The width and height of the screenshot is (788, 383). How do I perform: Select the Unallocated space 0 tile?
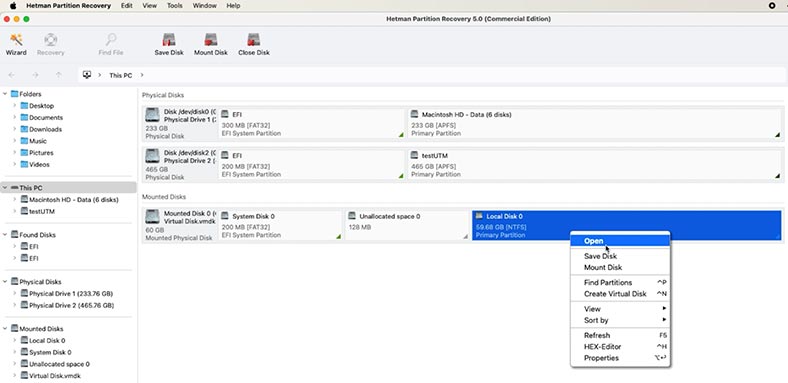click(407, 225)
